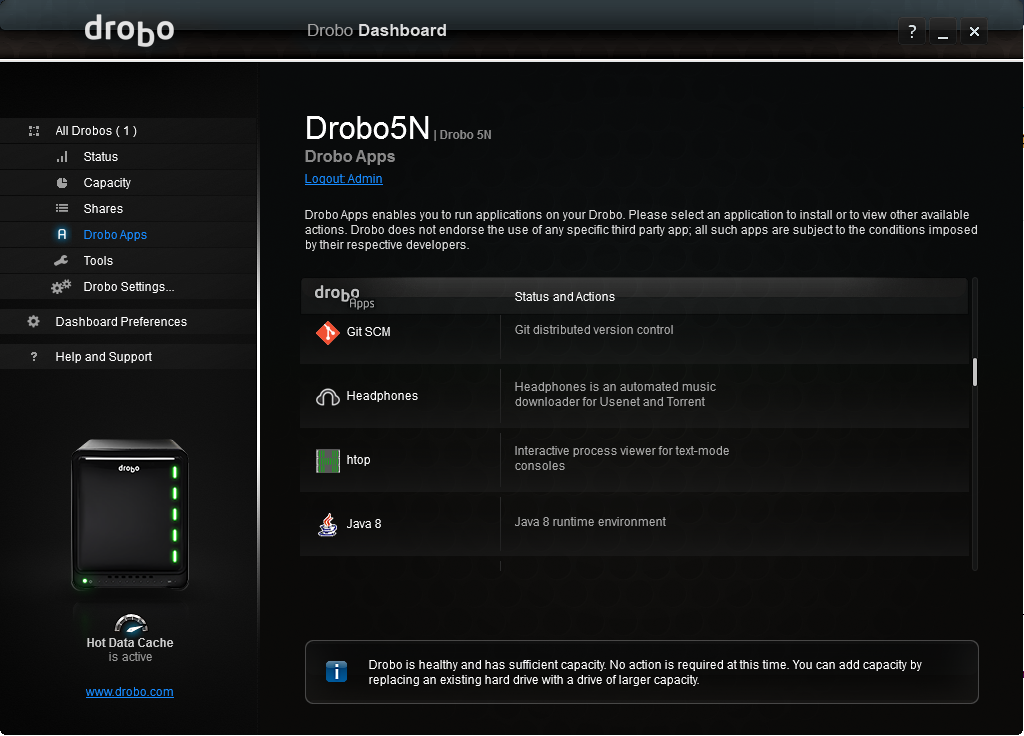Click the blue info icon in status message

337,672
